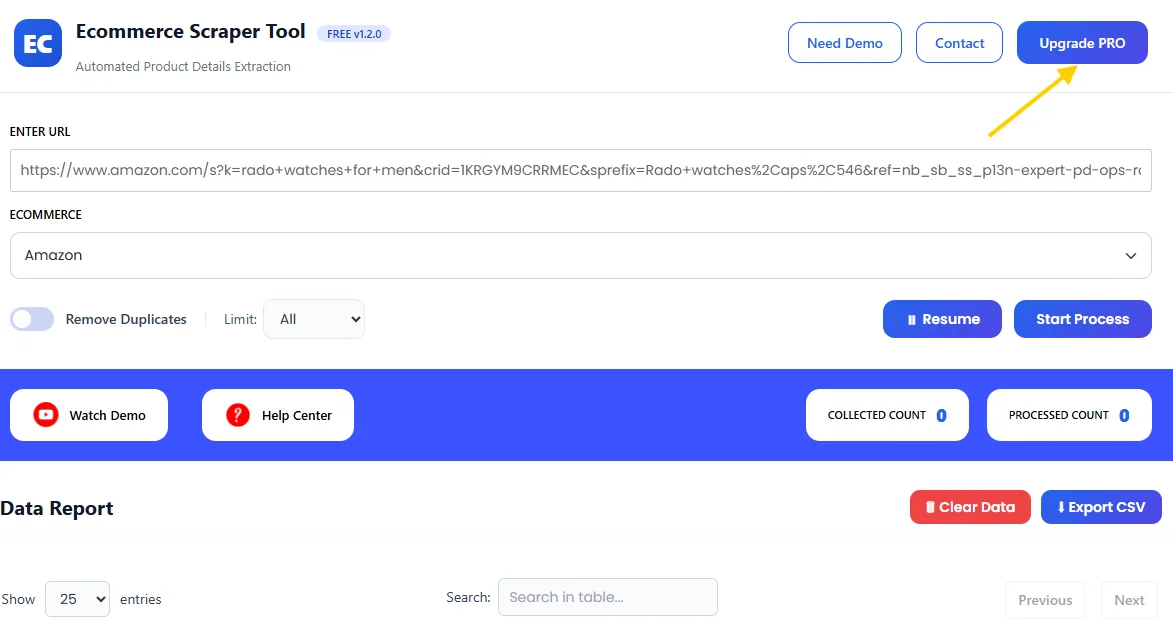Click the Search in table input field
1173x639 pixels.
(x=607, y=596)
